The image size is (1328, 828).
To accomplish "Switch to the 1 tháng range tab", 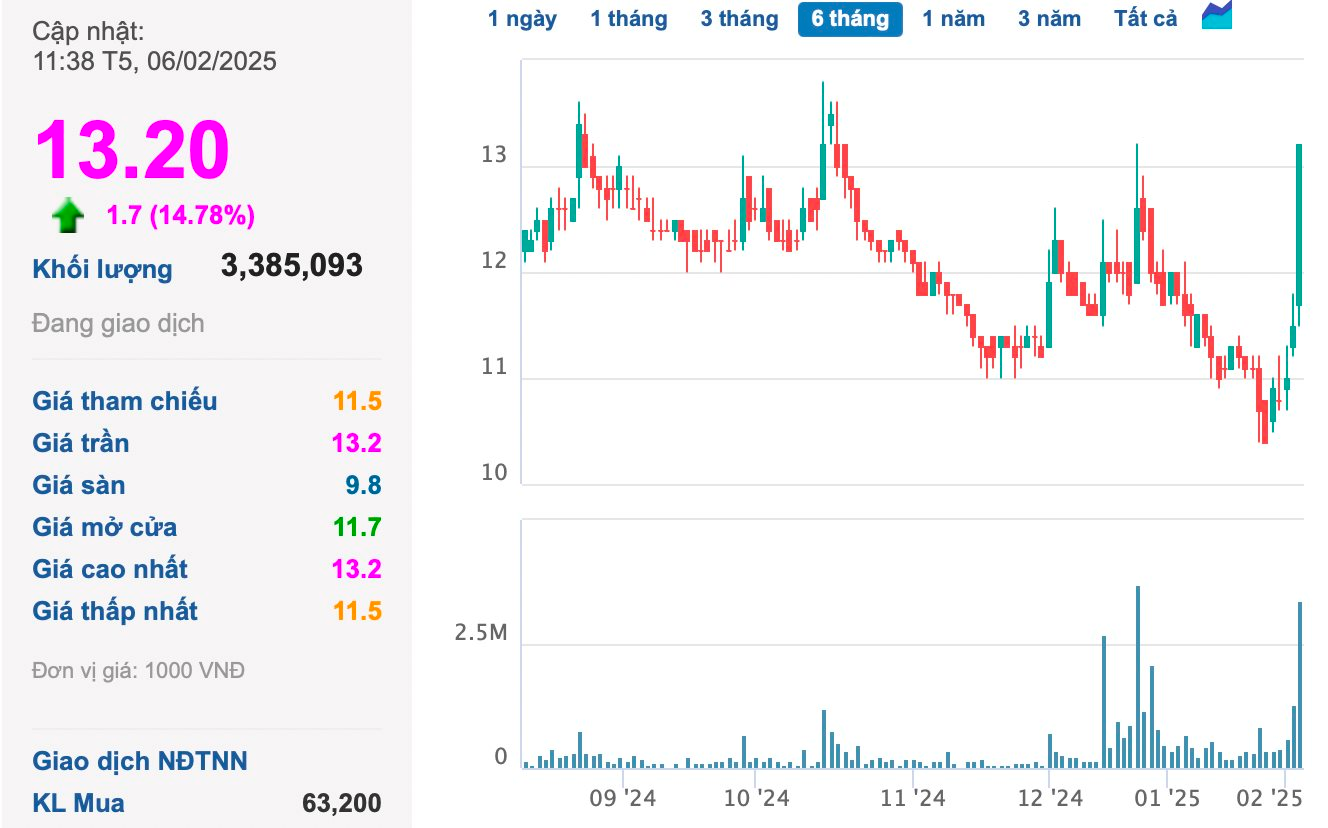I will point(628,19).
